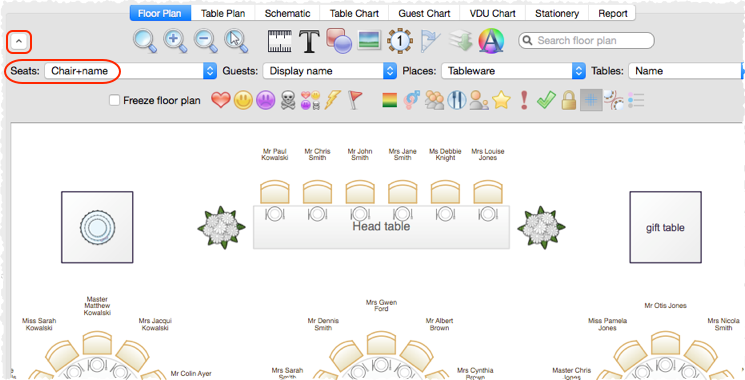Switch to the Table Chart tab
This screenshot has height=380, width=745.
354,13
